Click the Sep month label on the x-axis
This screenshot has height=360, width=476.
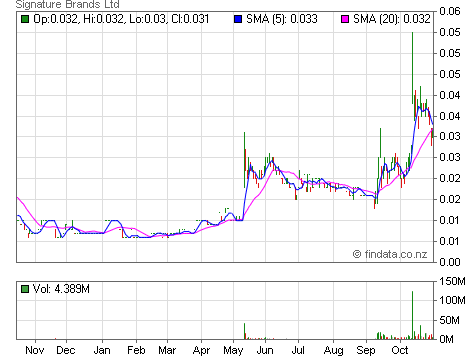click(x=366, y=351)
